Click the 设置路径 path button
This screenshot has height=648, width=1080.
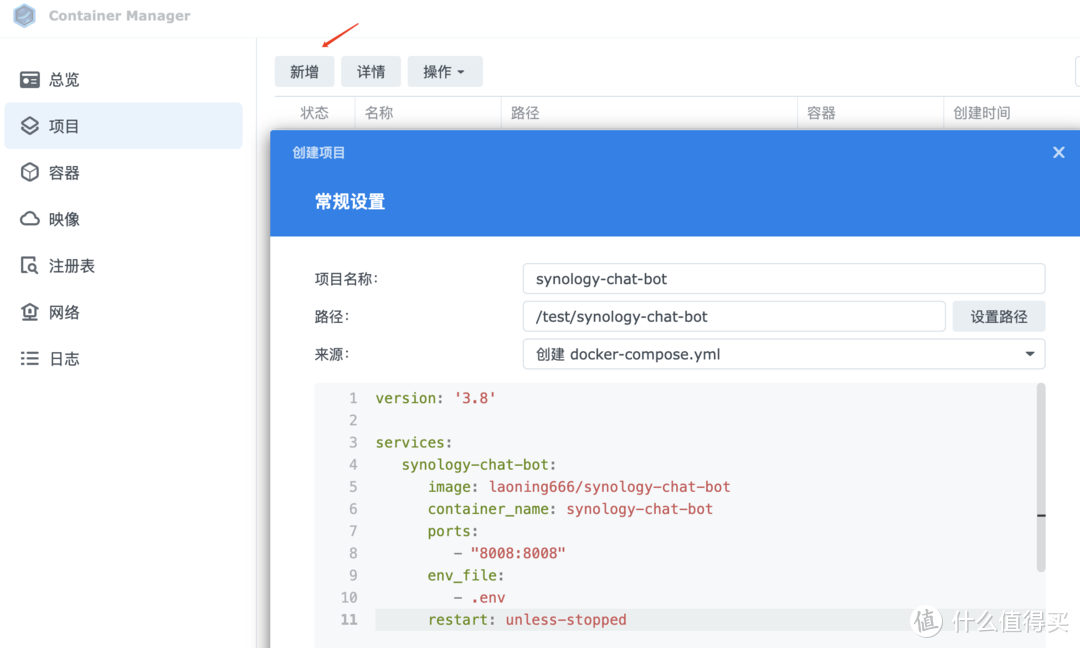[x=998, y=316]
